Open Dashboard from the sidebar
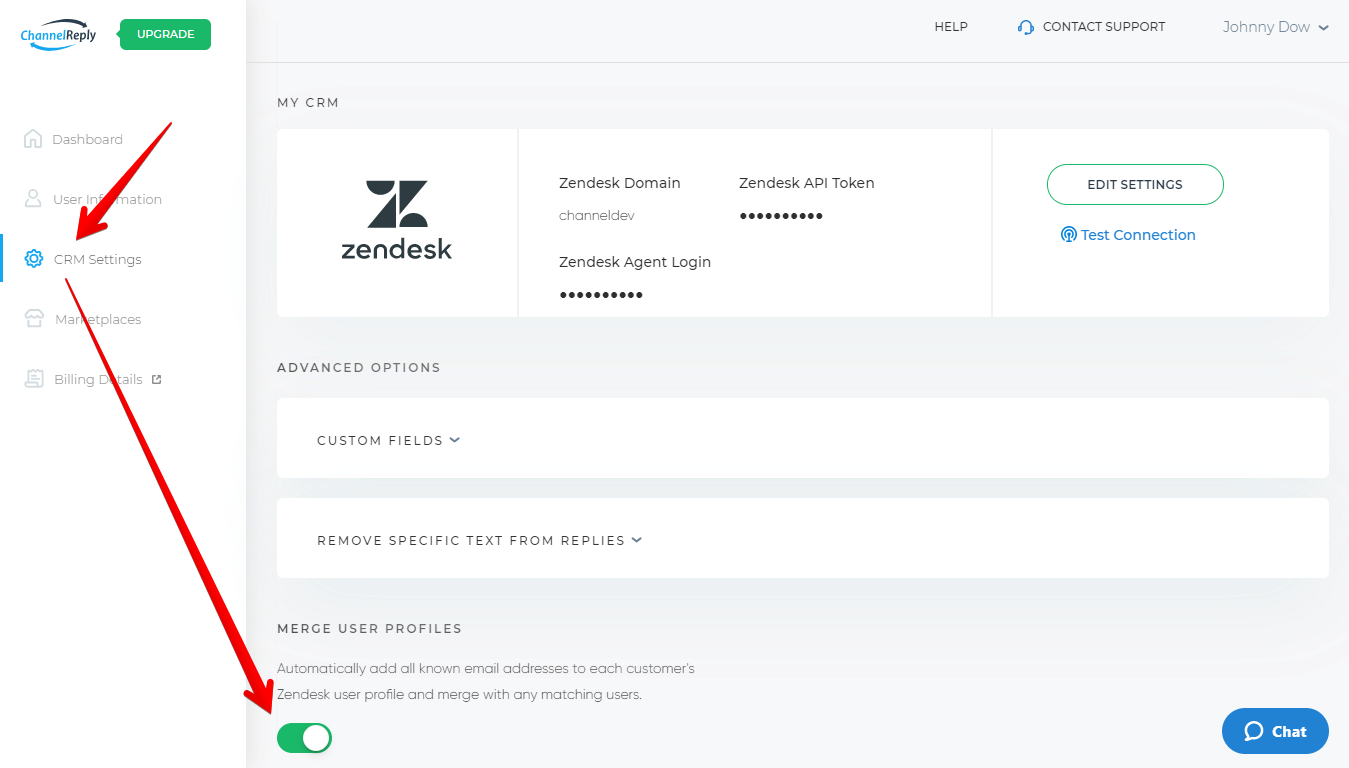The image size is (1349, 768). coord(87,139)
